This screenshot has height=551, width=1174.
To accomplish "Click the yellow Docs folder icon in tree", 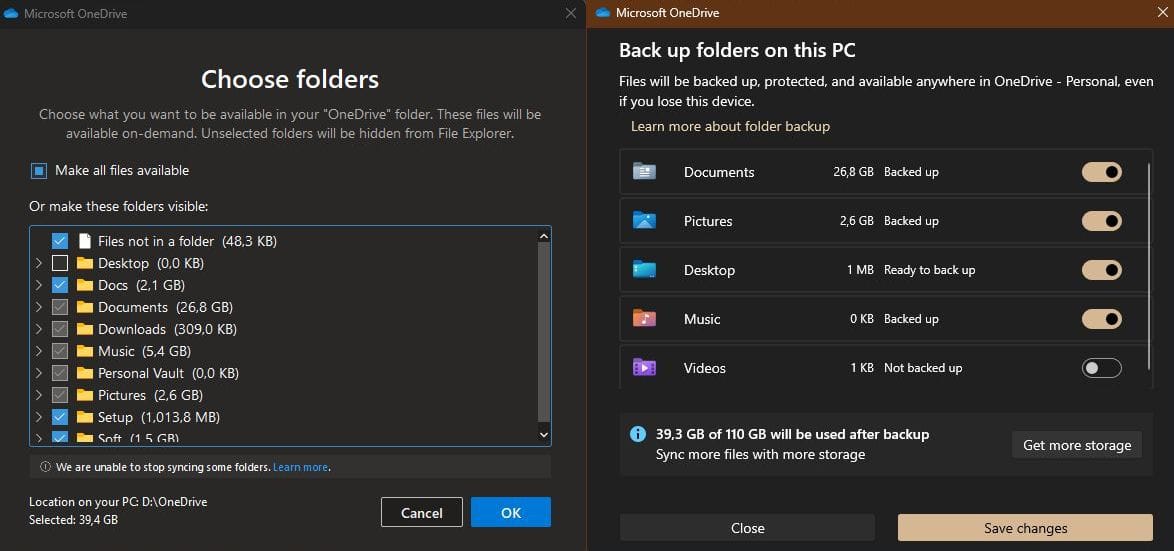I will [85, 285].
